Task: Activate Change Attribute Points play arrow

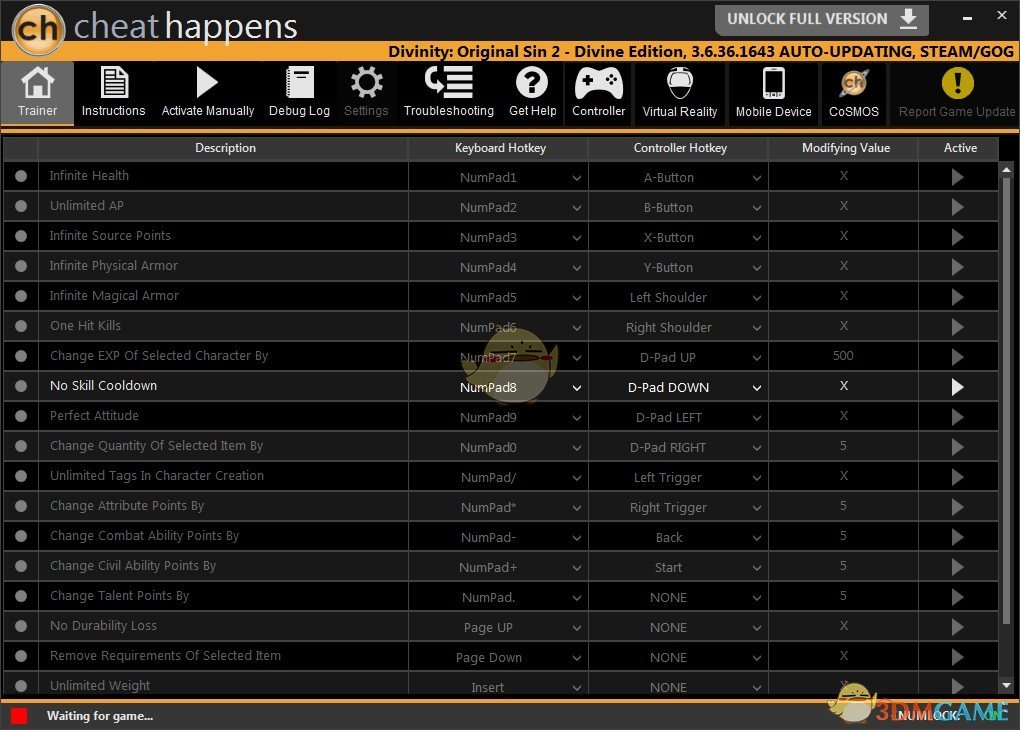Action: [957, 507]
